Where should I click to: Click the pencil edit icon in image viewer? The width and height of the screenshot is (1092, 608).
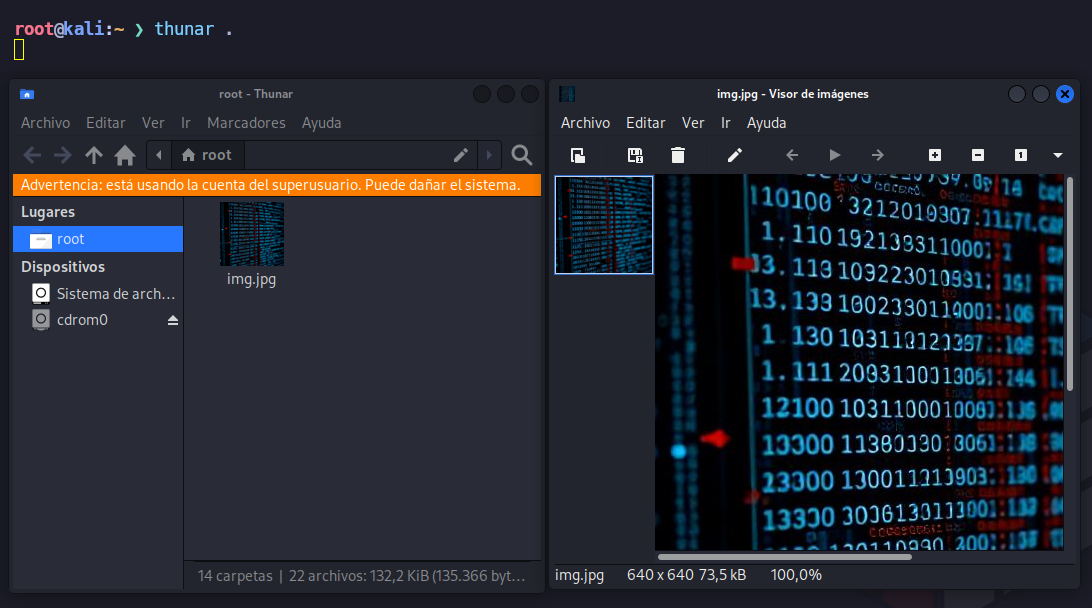click(735, 155)
